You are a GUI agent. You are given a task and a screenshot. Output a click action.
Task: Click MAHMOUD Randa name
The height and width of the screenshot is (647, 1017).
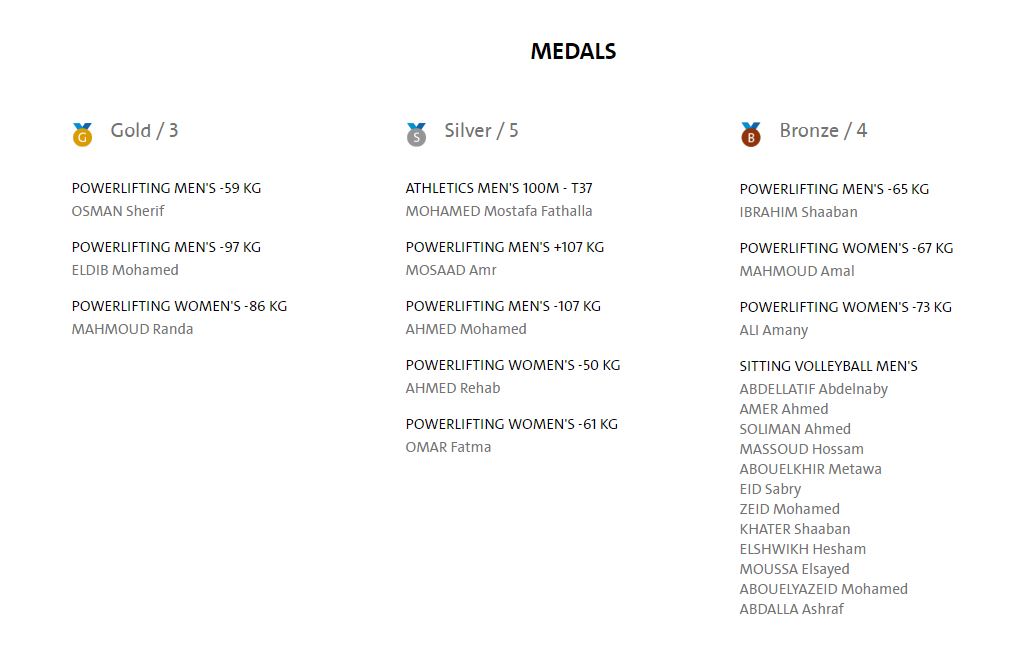click(x=132, y=329)
